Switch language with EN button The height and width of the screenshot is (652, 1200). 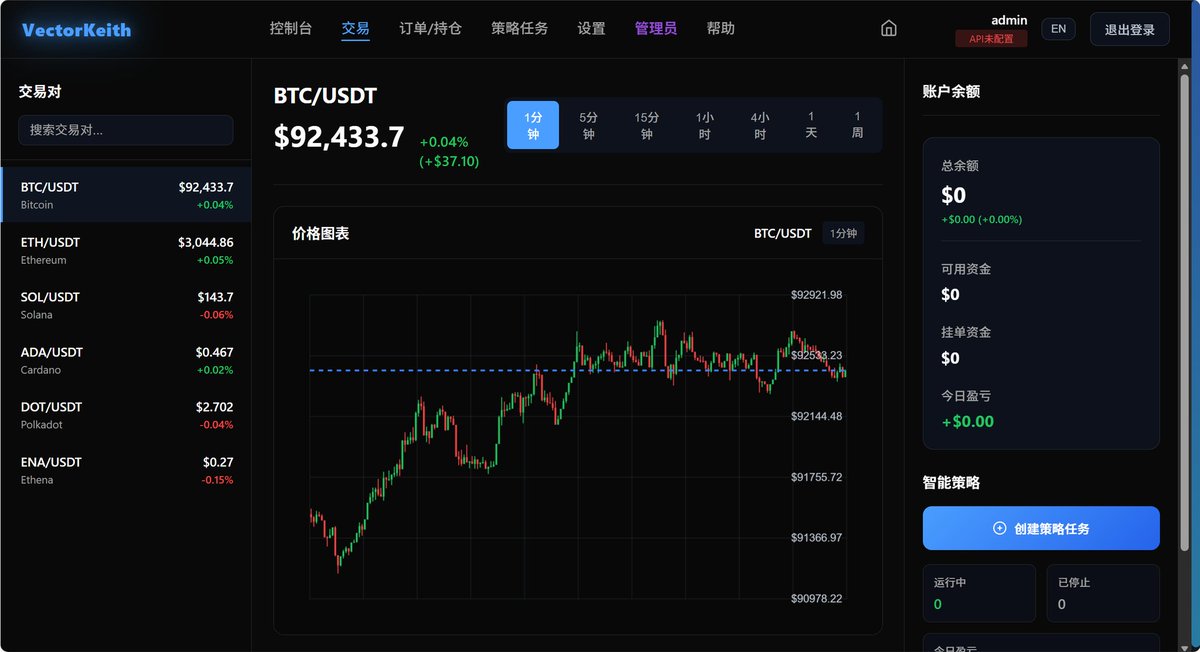tap(1058, 29)
